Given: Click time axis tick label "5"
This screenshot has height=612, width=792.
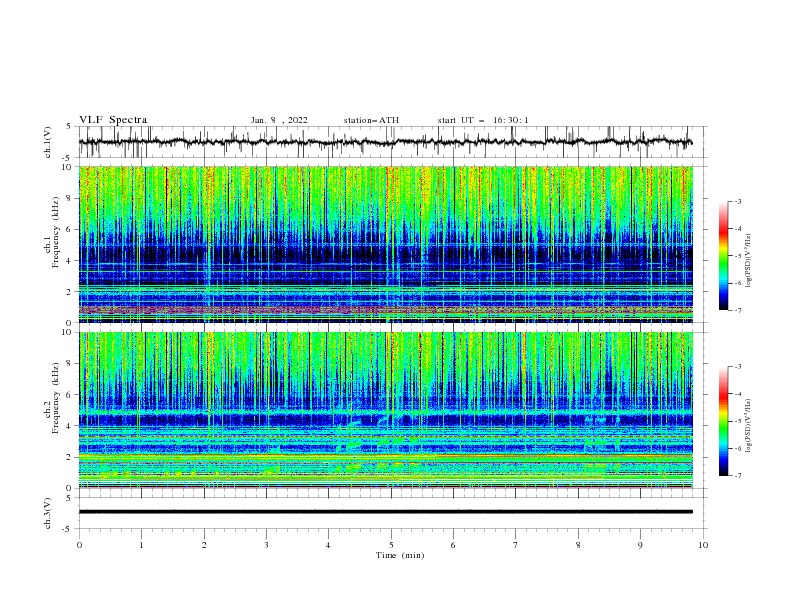Looking at the screenshot, I should coord(391,545).
